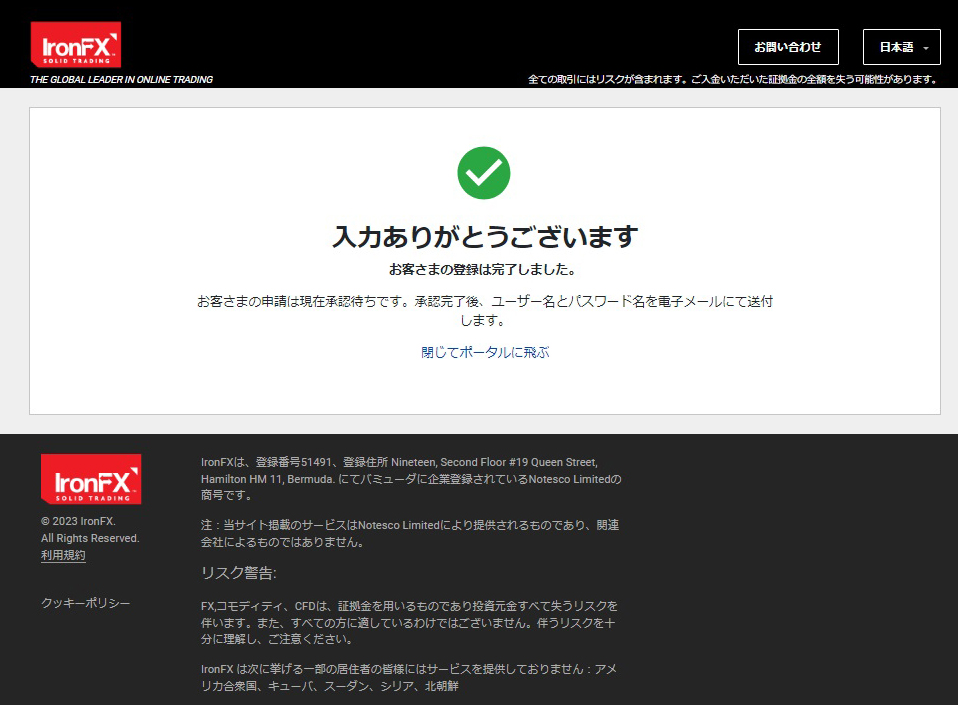This screenshot has width=958, height=705.
Task: Click the お客さまの登録は完了しました text
Action: [483, 269]
